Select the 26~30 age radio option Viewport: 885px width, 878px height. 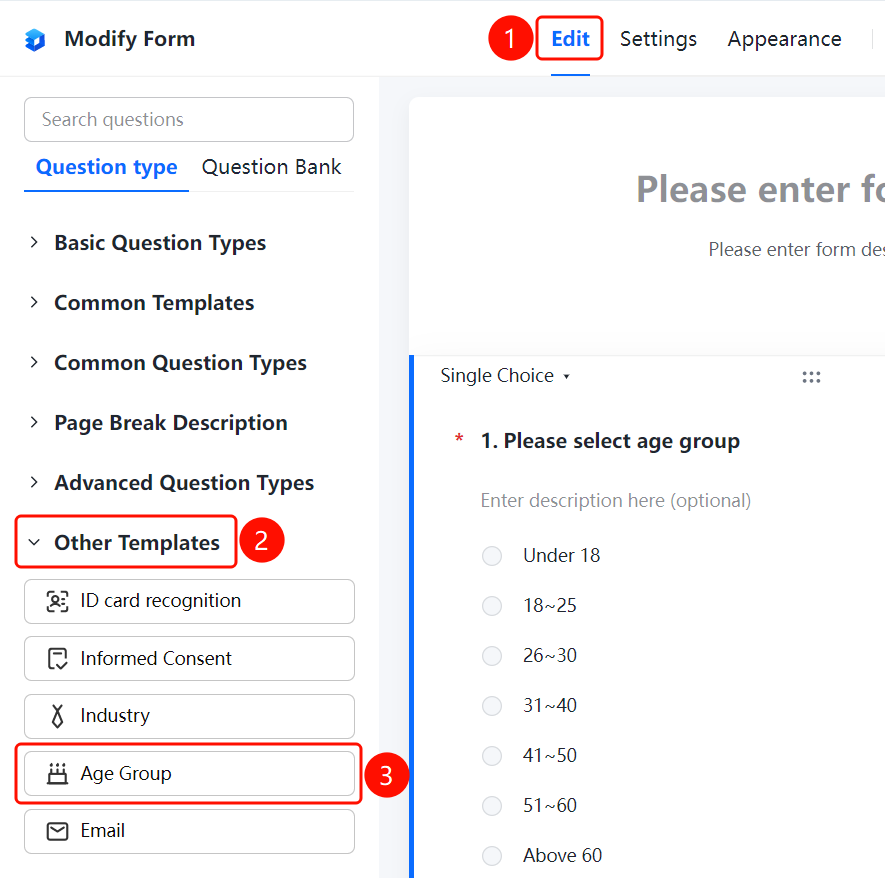[x=492, y=656]
